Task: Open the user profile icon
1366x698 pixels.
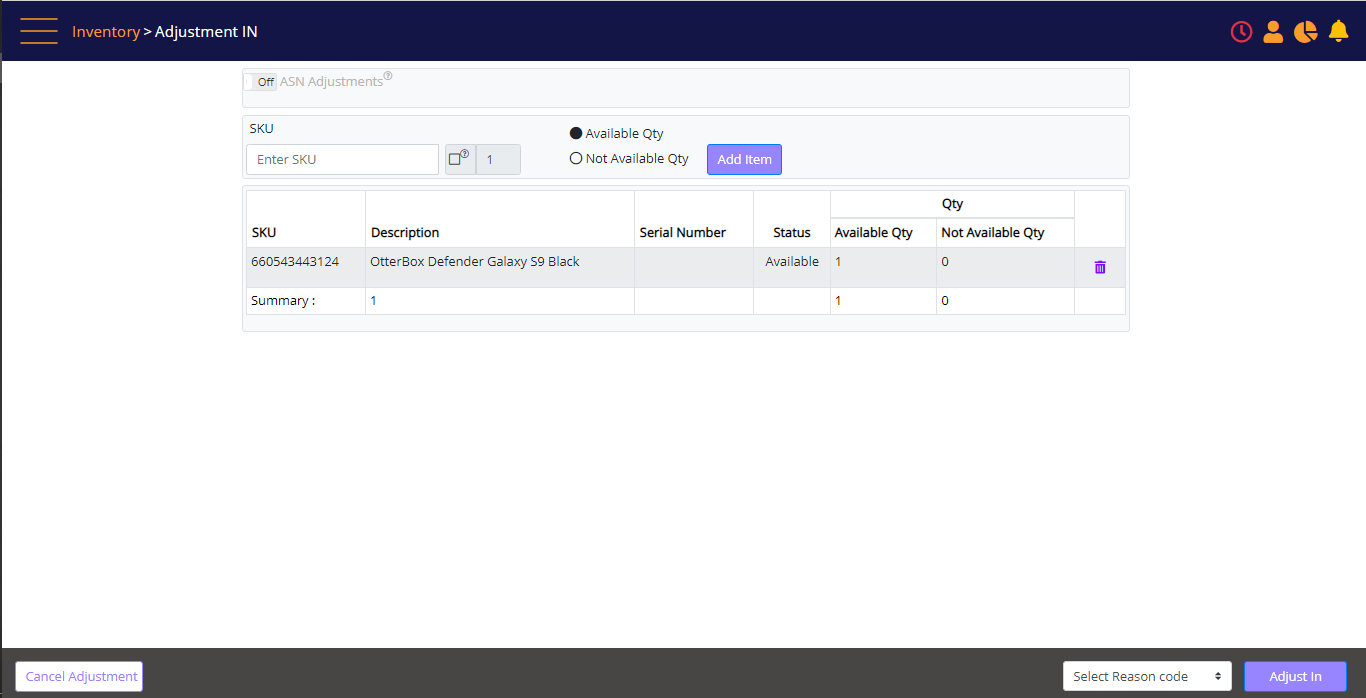Action: [x=1273, y=32]
